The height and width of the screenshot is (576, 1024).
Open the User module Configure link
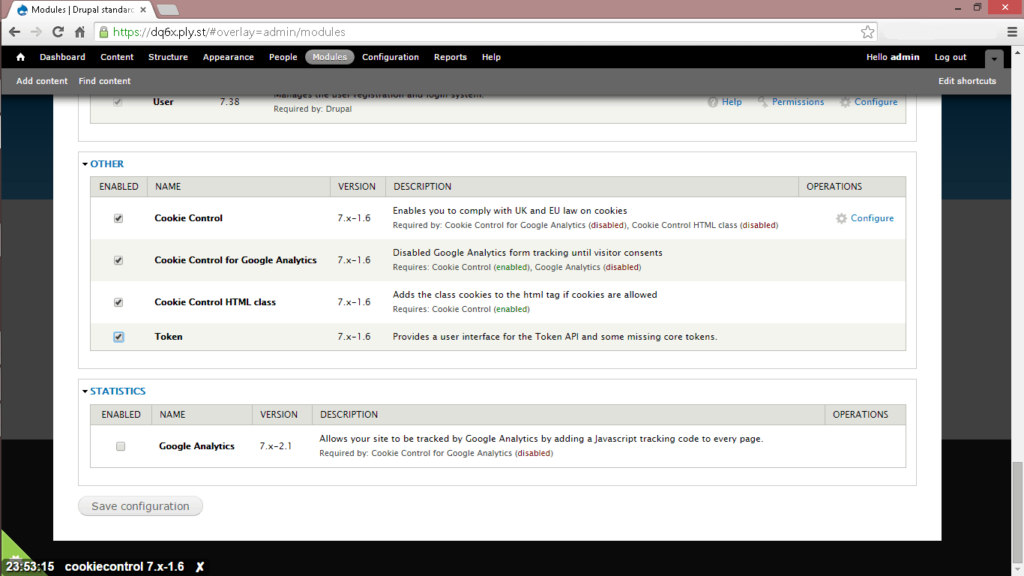[x=876, y=102]
